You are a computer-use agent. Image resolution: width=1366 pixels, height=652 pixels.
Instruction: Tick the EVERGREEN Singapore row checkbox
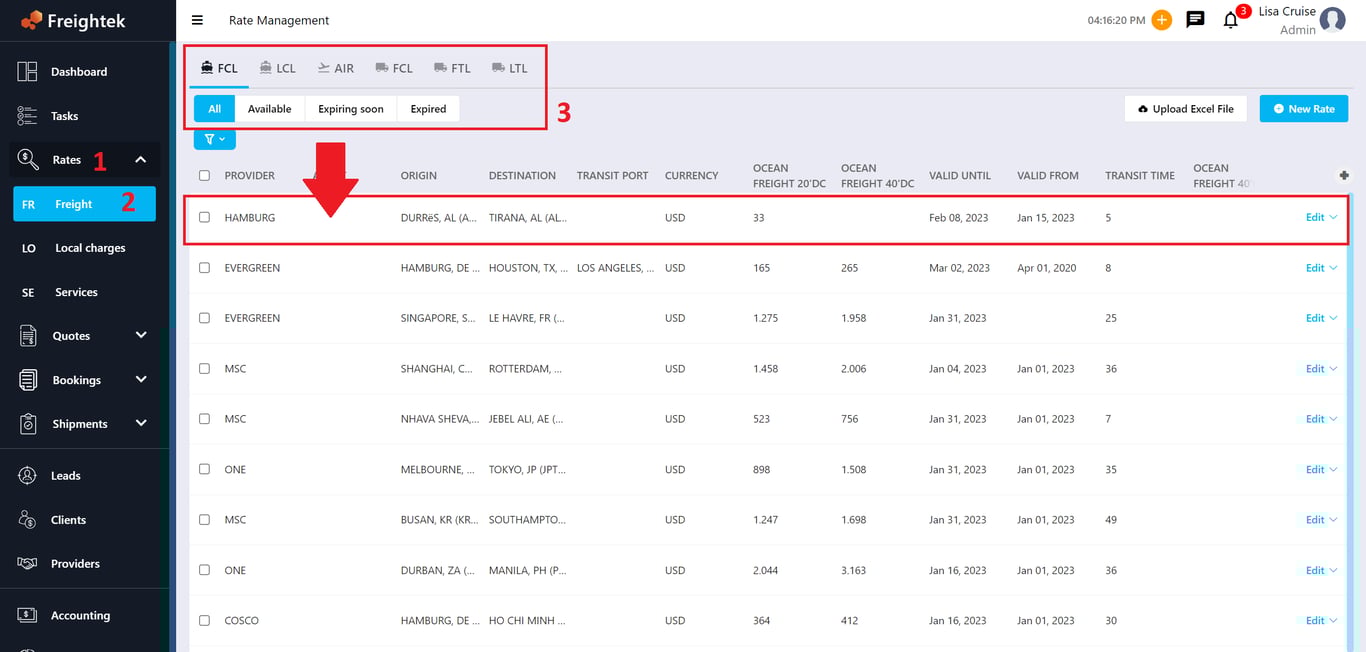coord(205,318)
